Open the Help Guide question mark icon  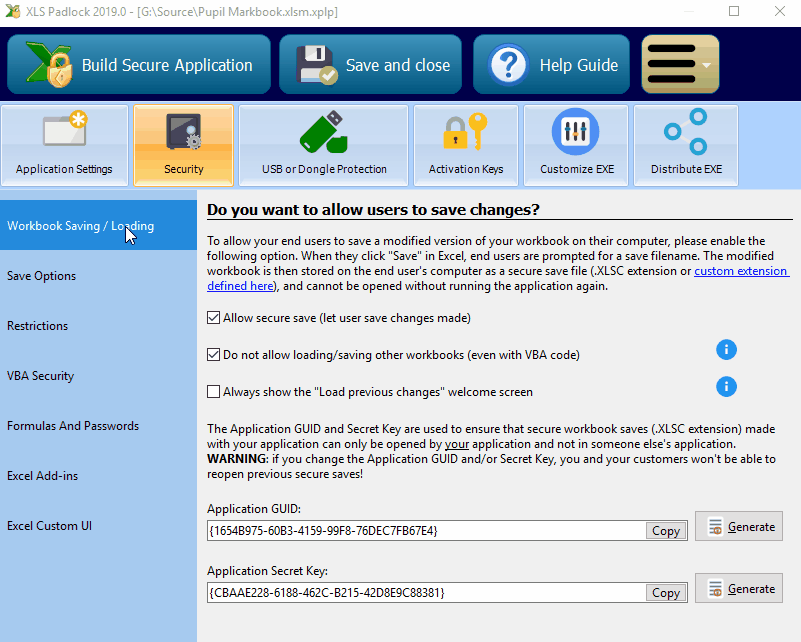point(509,65)
